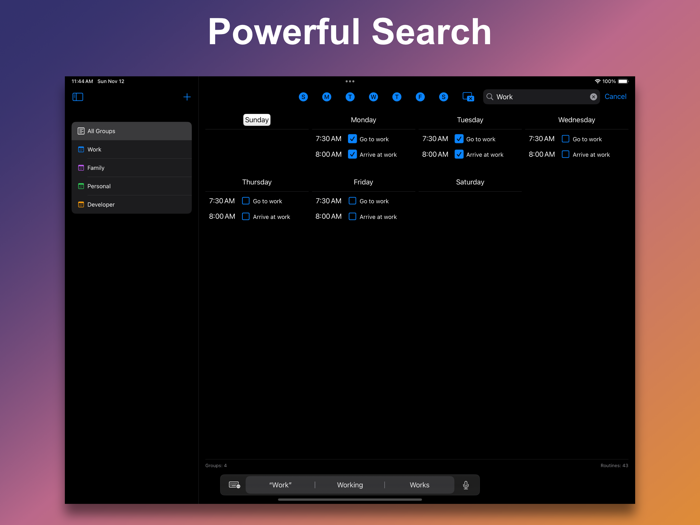Select the Family group
The width and height of the screenshot is (700, 525).
click(x=132, y=168)
